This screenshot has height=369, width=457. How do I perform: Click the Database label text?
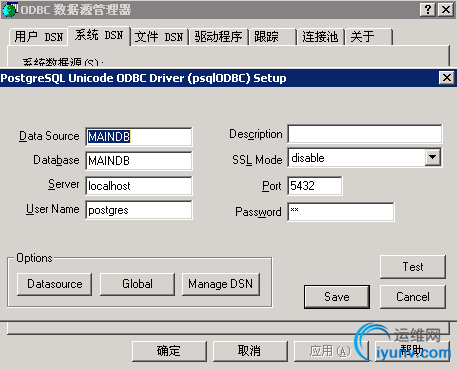[56, 160]
